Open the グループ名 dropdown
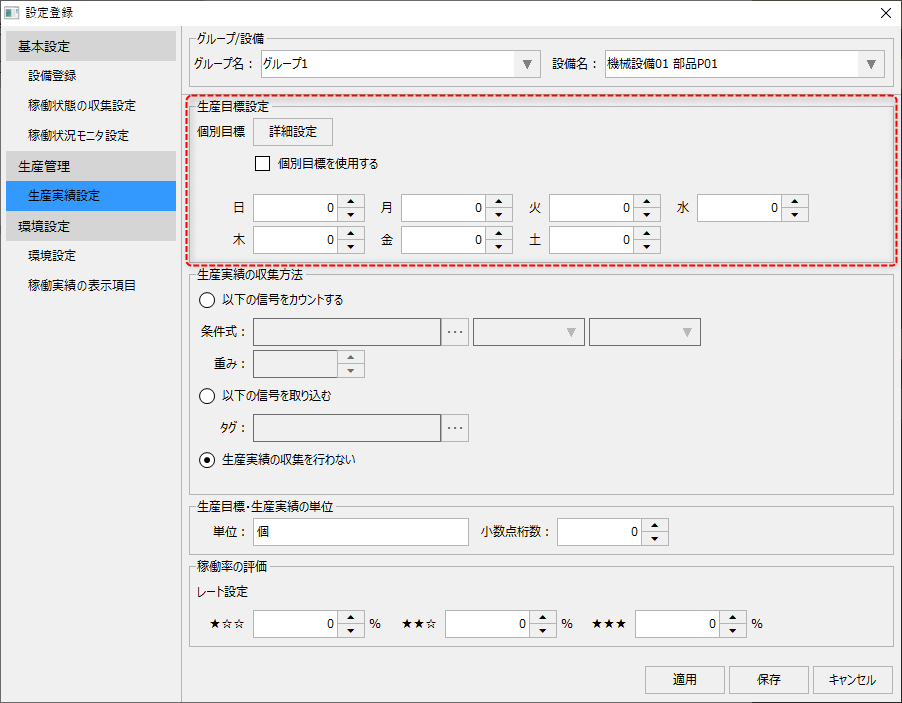Screen dimensions: 902x703 [x=527, y=63]
